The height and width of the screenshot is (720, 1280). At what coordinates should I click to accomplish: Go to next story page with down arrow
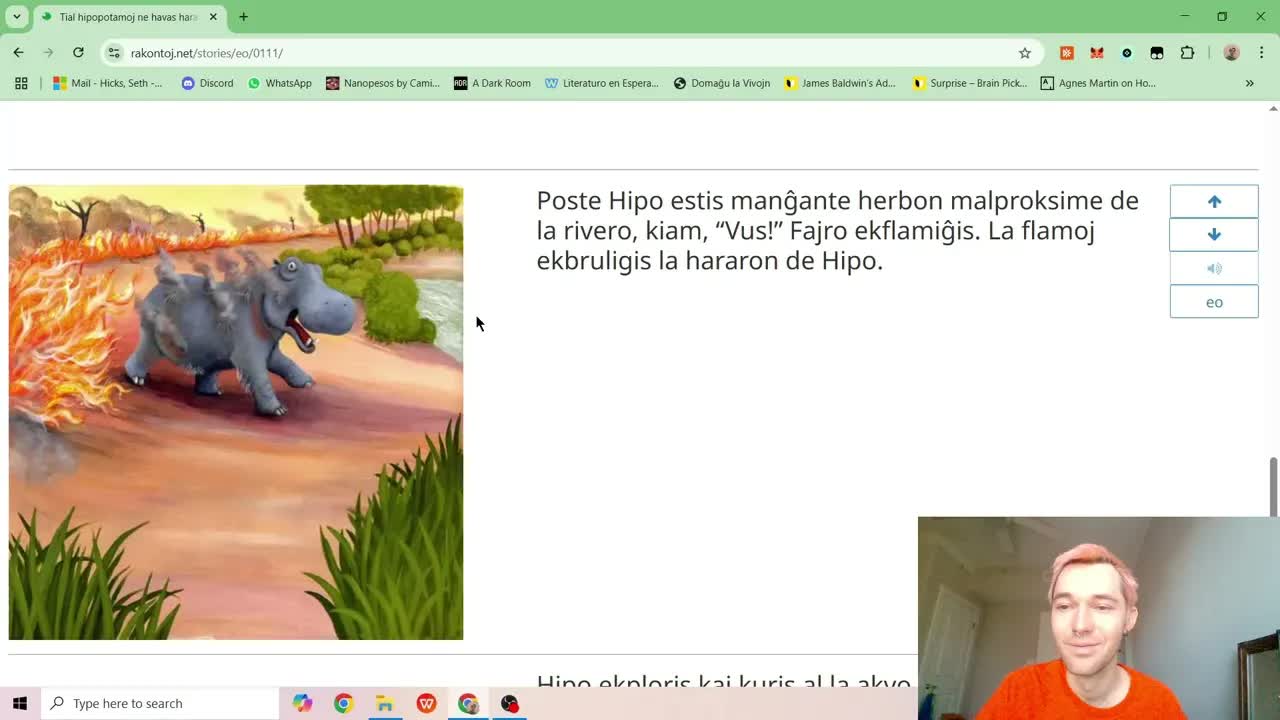point(1214,234)
